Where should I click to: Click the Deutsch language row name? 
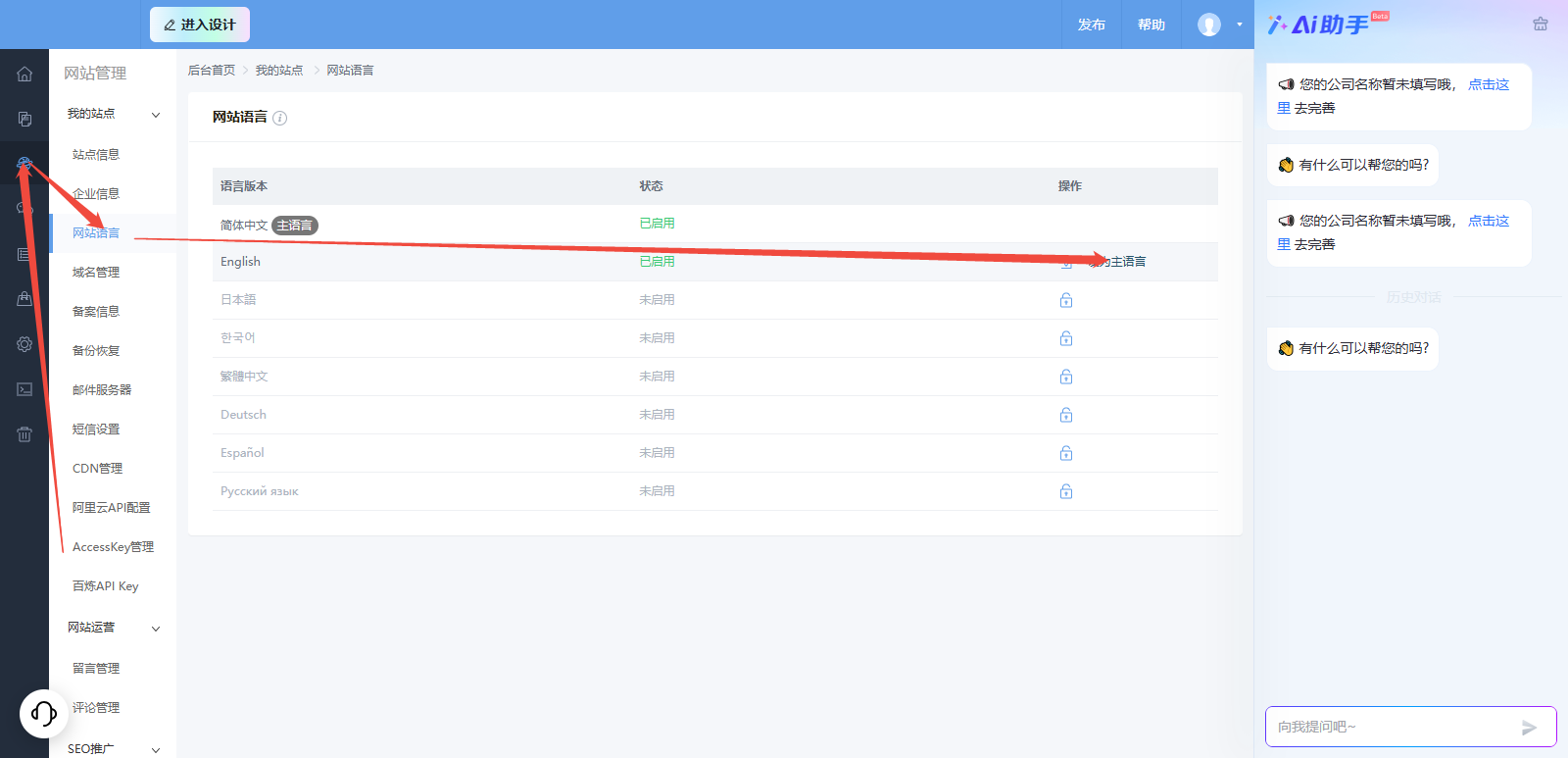pos(243,415)
